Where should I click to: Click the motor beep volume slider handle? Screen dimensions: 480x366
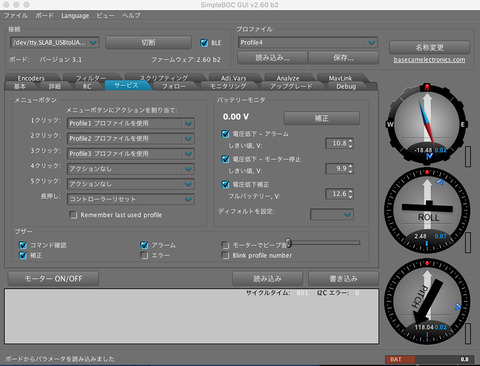(x=289, y=243)
